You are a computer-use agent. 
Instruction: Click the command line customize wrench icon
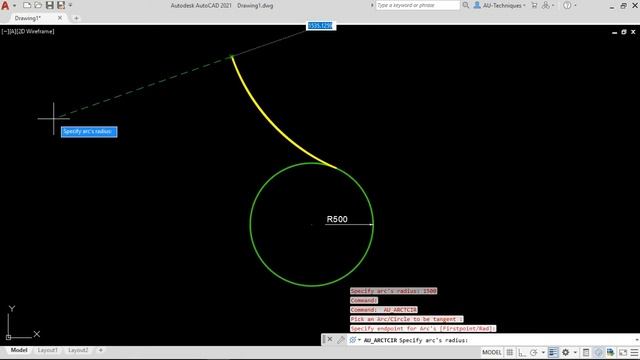coord(341,340)
